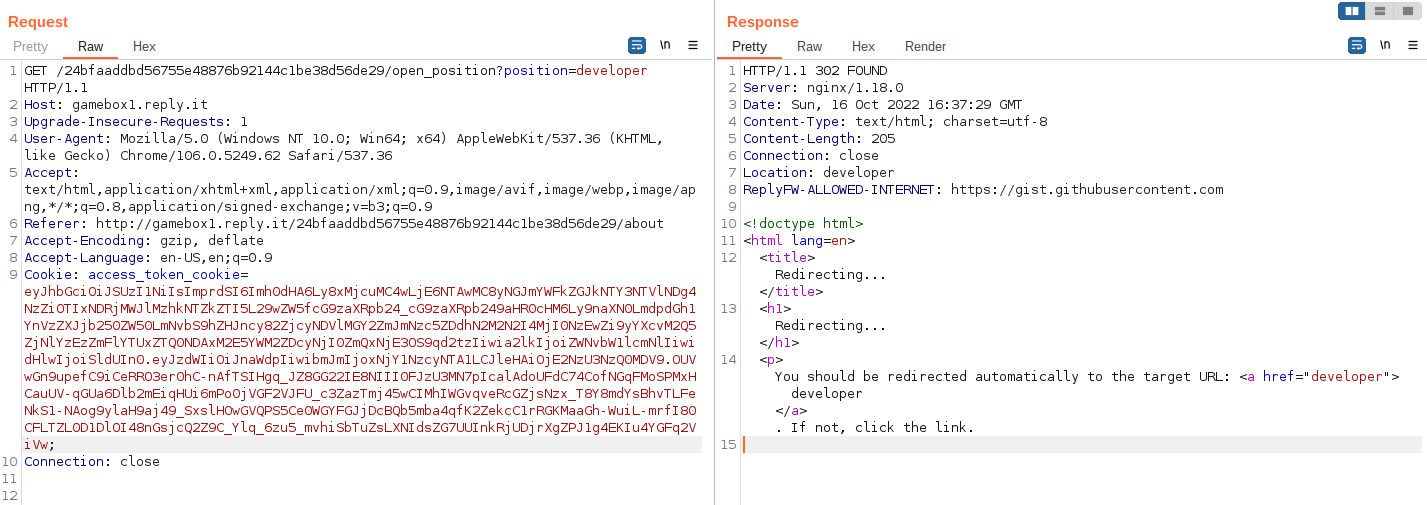Toggle non-printable characters (\n) in Request panel

click(x=665, y=46)
